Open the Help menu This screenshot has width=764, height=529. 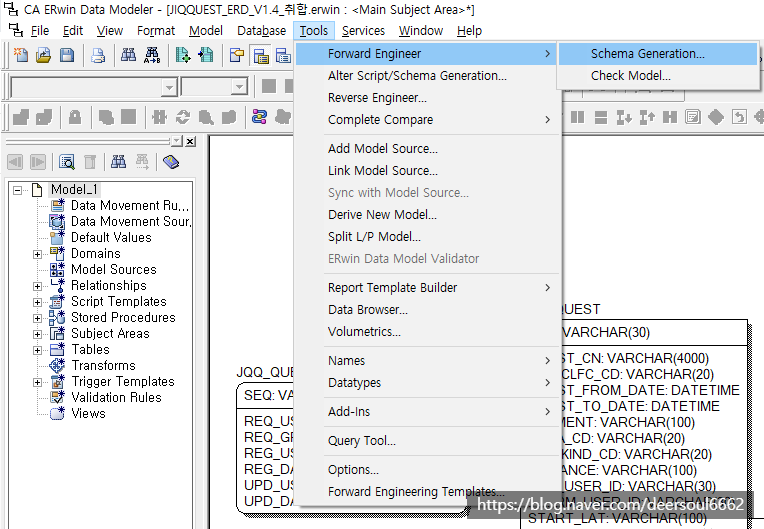(x=469, y=31)
